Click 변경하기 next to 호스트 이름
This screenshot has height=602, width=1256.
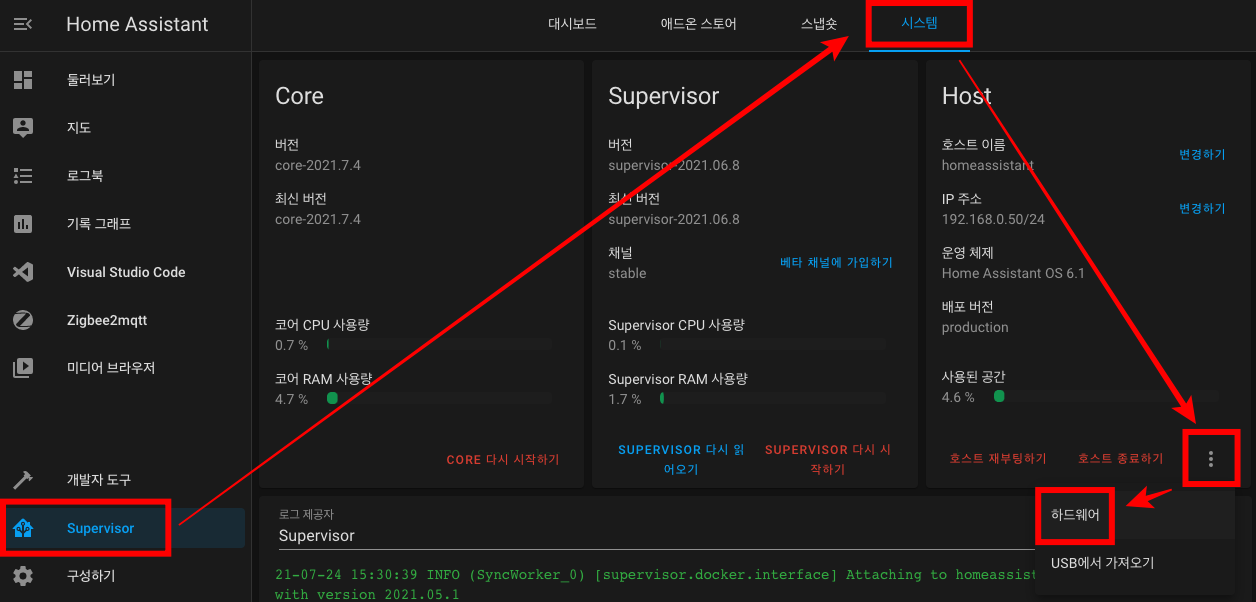[1202, 155]
